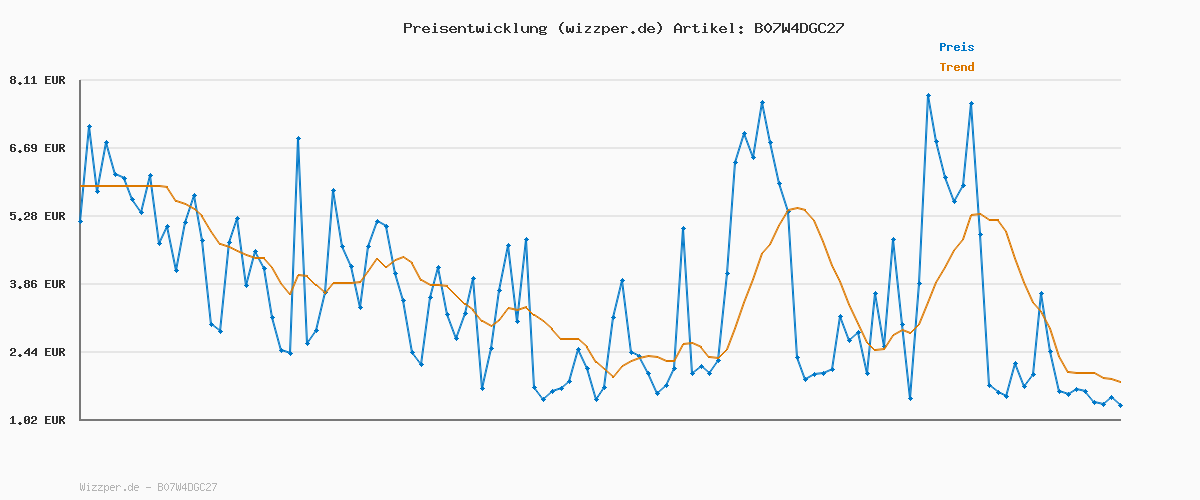
Task: Click the Preis legend label
Action: (x=956, y=47)
